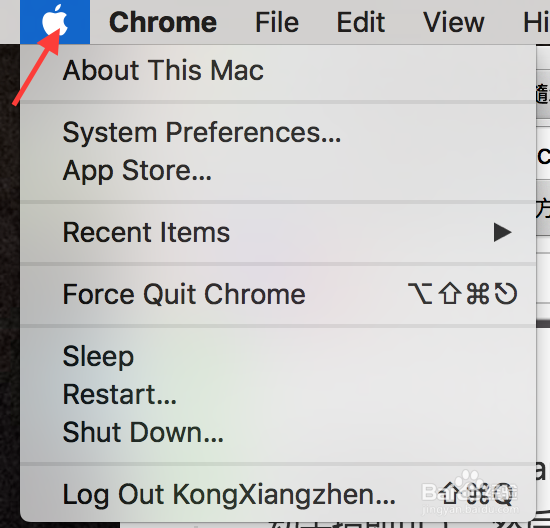Log Out KongXiangzhen
The image size is (550, 528).
[x=278, y=494]
